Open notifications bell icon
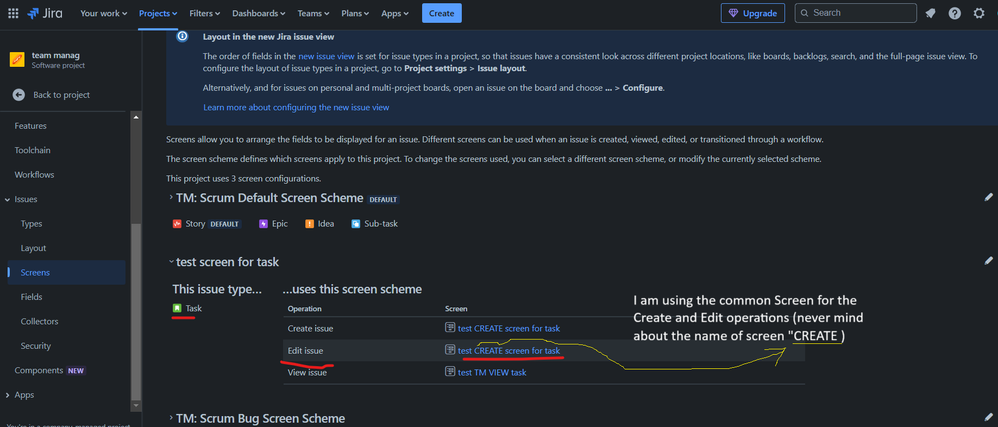Viewport: 998px width, 427px height. [x=930, y=13]
